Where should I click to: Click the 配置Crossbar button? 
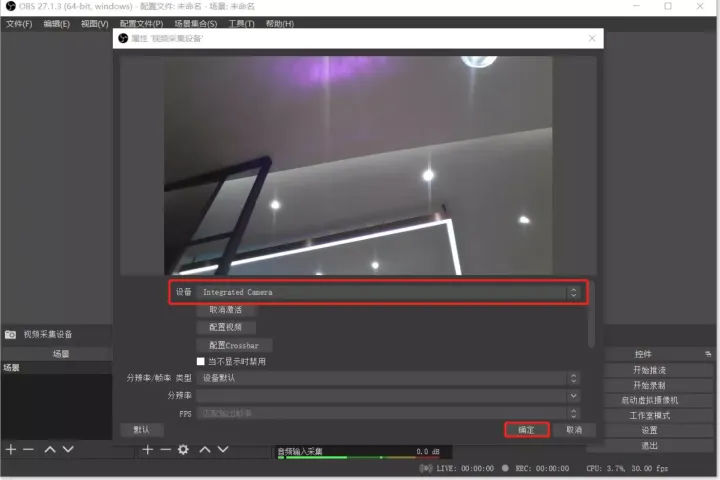(234, 345)
